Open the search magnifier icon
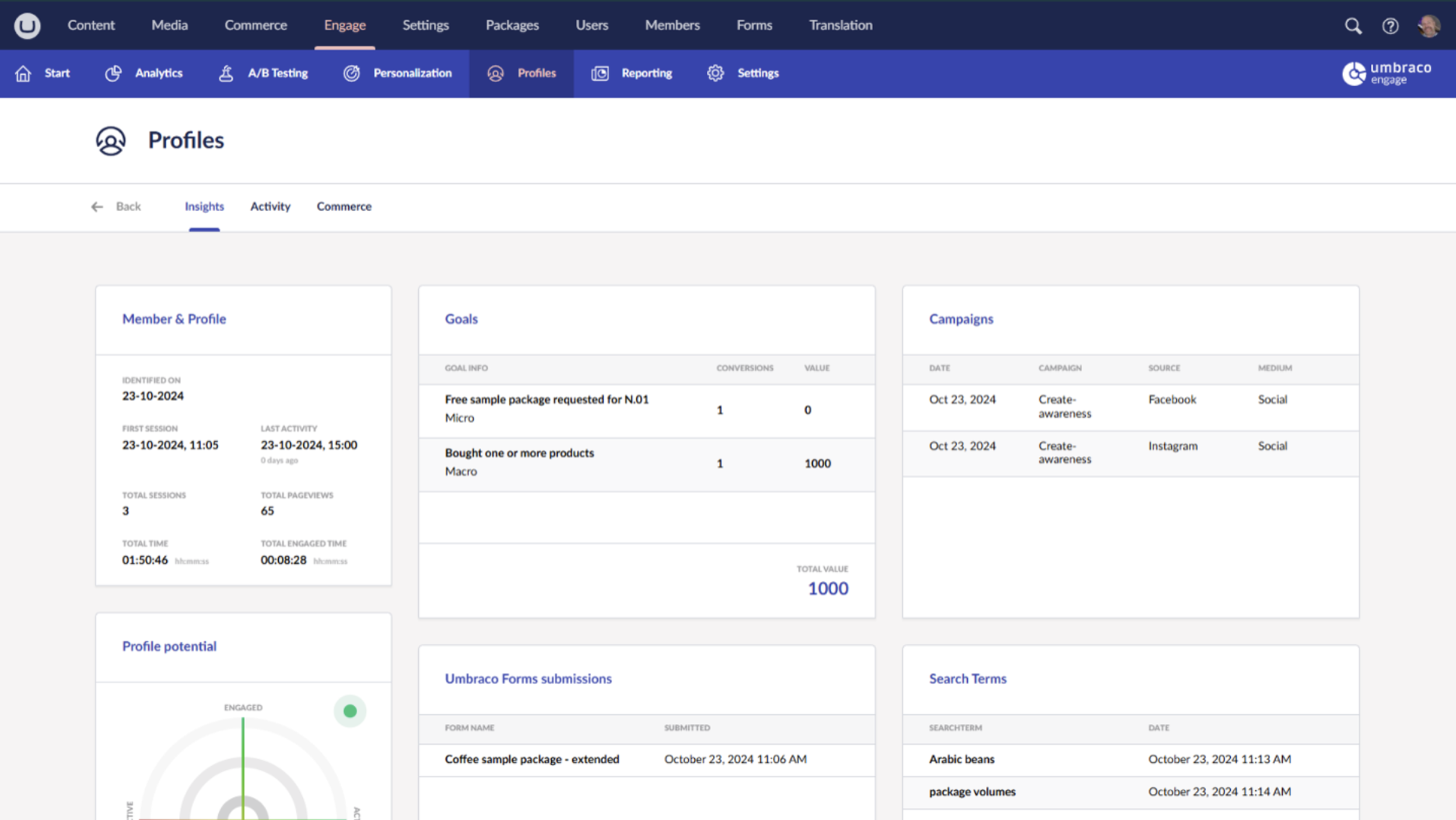Screen dimensions: 1456x820 (x=1353, y=26)
